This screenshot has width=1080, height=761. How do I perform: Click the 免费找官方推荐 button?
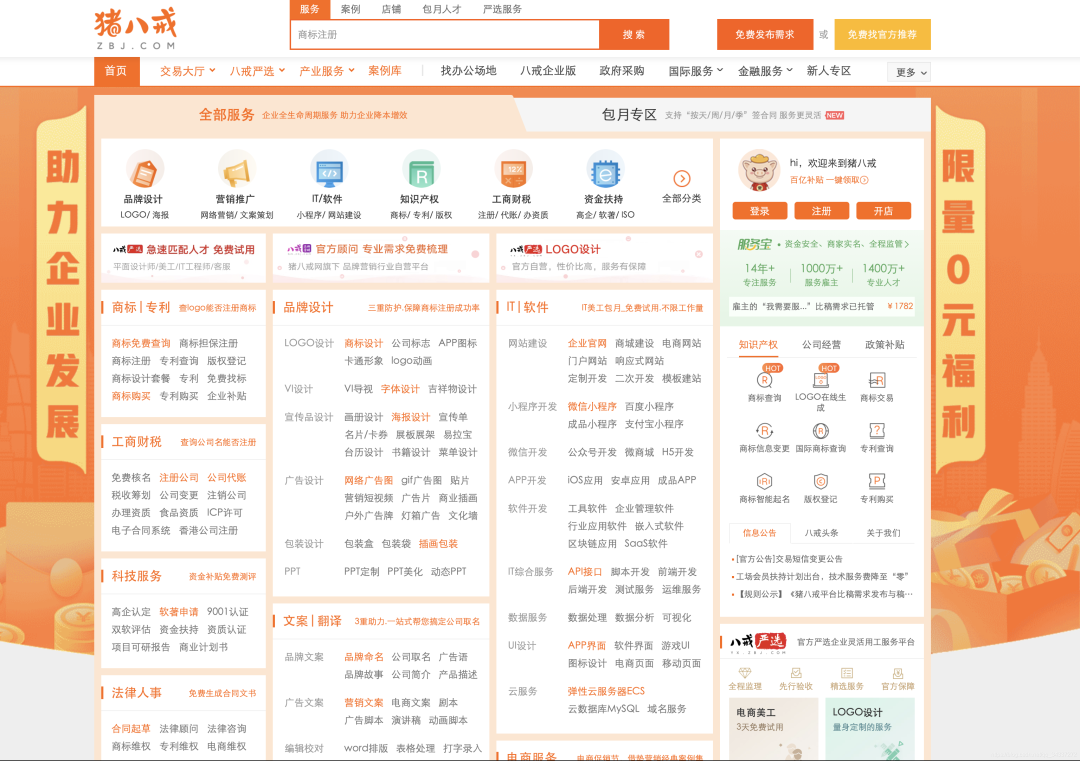(882, 34)
